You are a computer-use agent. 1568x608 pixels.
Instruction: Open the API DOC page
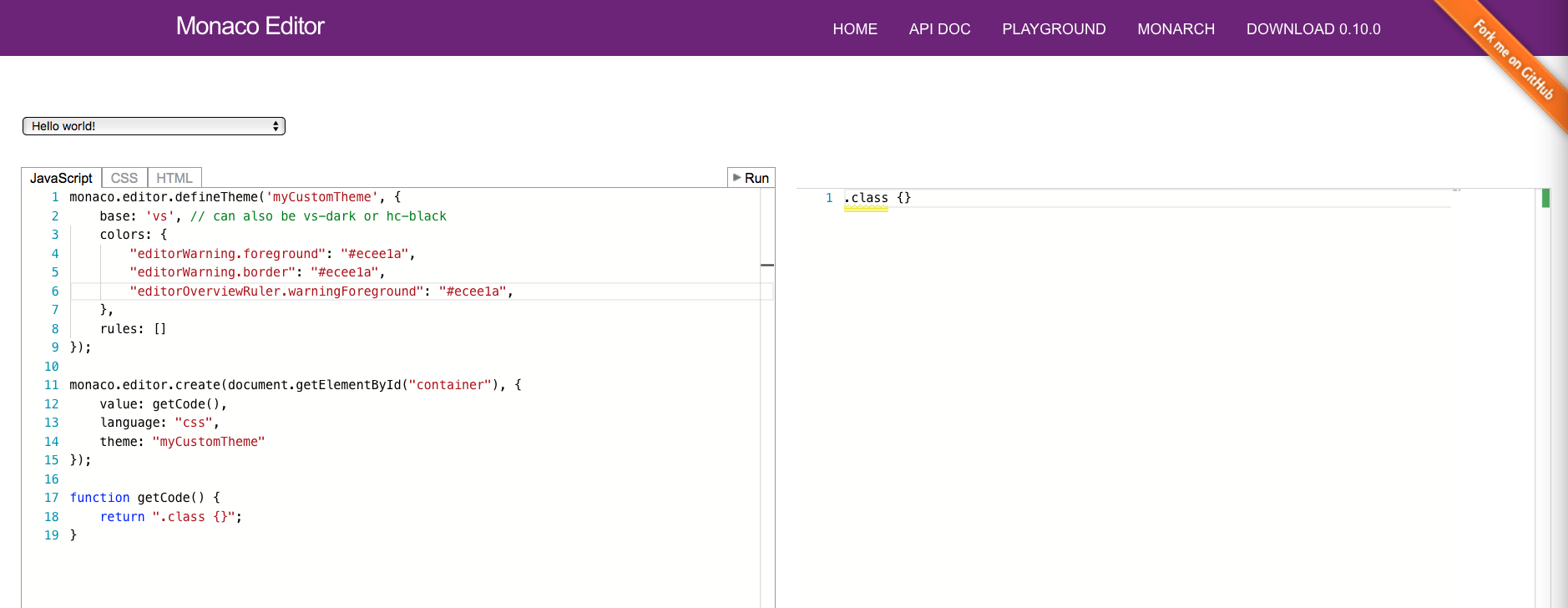pyautogui.click(x=940, y=29)
